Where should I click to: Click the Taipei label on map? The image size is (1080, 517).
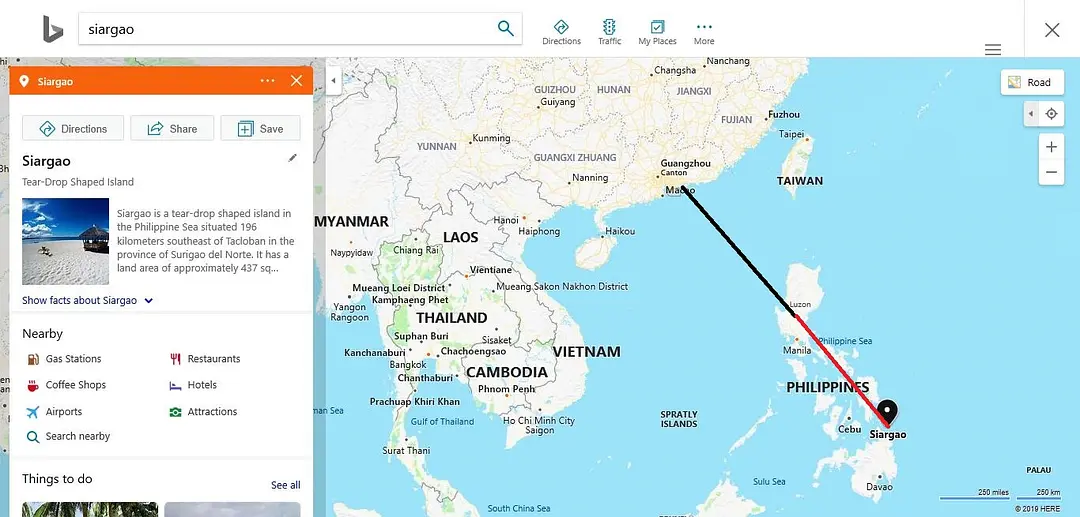pos(791,134)
